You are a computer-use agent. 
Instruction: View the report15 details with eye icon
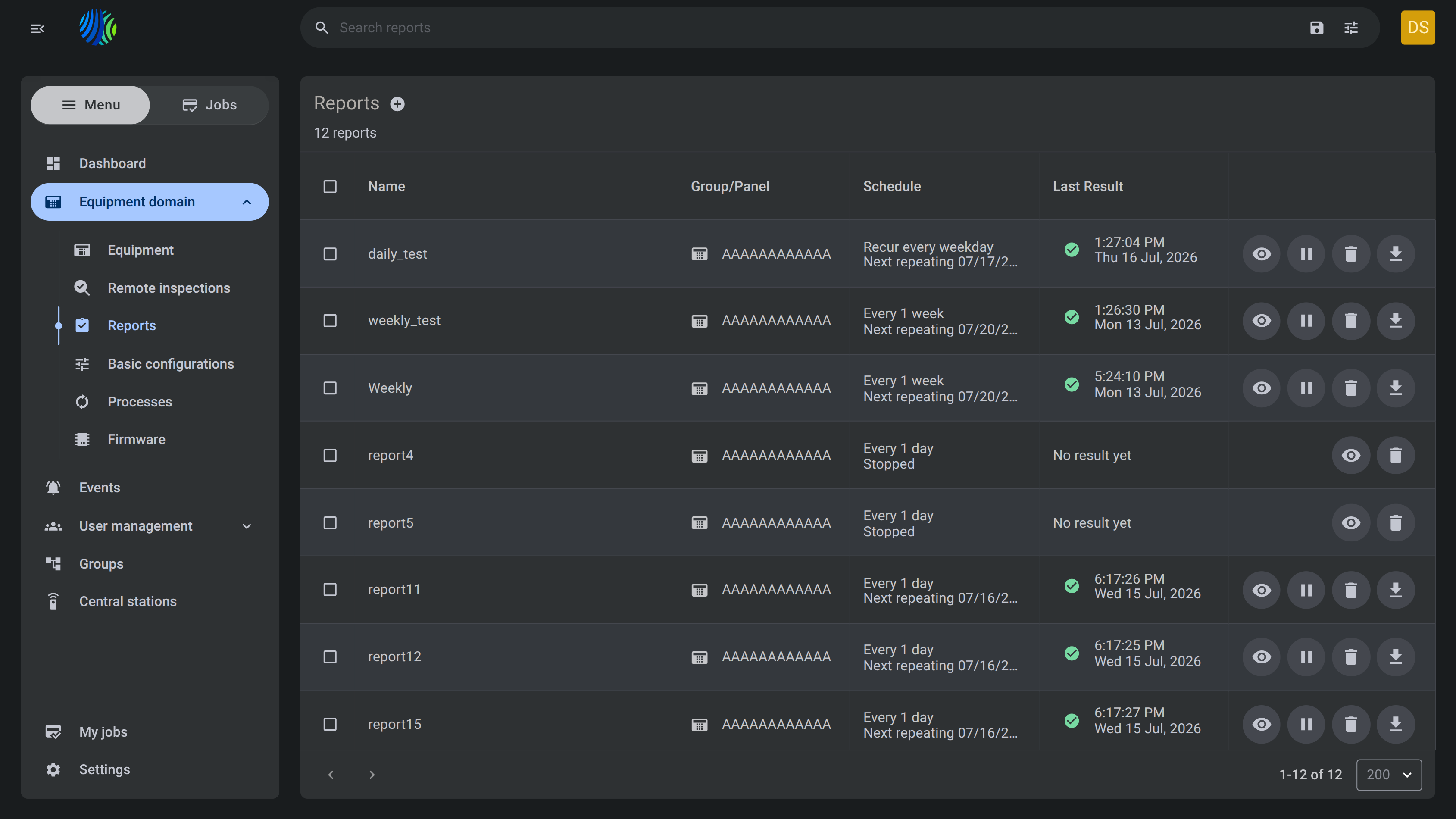[1262, 724]
